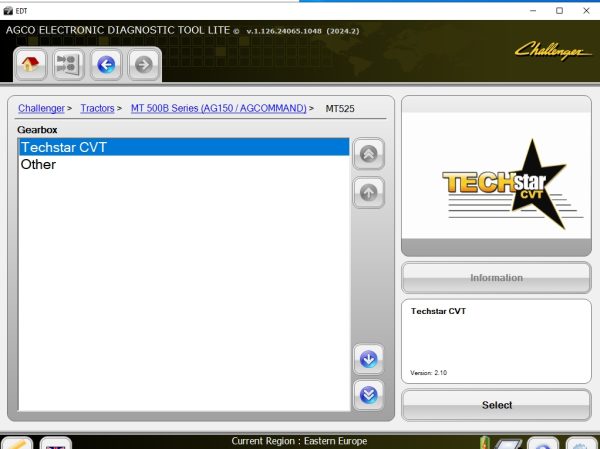This screenshot has height=449, width=600.
Task: Click the Current Region Eastern Europe text
Action: pos(299,441)
